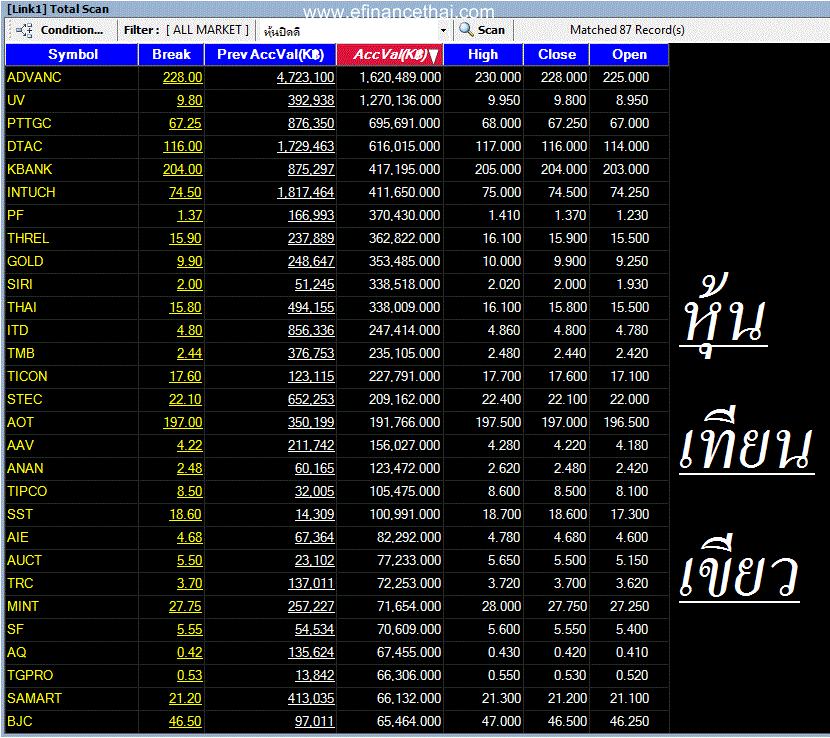Image resolution: width=830 pixels, height=738 pixels.
Task: Select the AIE symbol
Action: pyautogui.click(x=17, y=538)
